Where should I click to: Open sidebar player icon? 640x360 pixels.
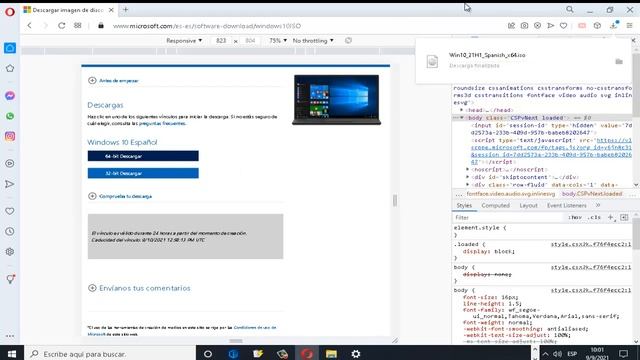[x=10, y=163]
